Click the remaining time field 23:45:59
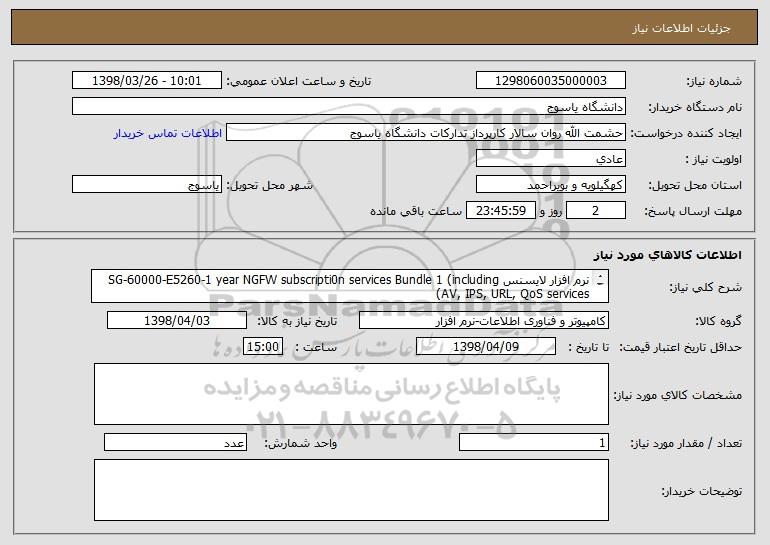This screenshot has width=770, height=545. [x=500, y=211]
